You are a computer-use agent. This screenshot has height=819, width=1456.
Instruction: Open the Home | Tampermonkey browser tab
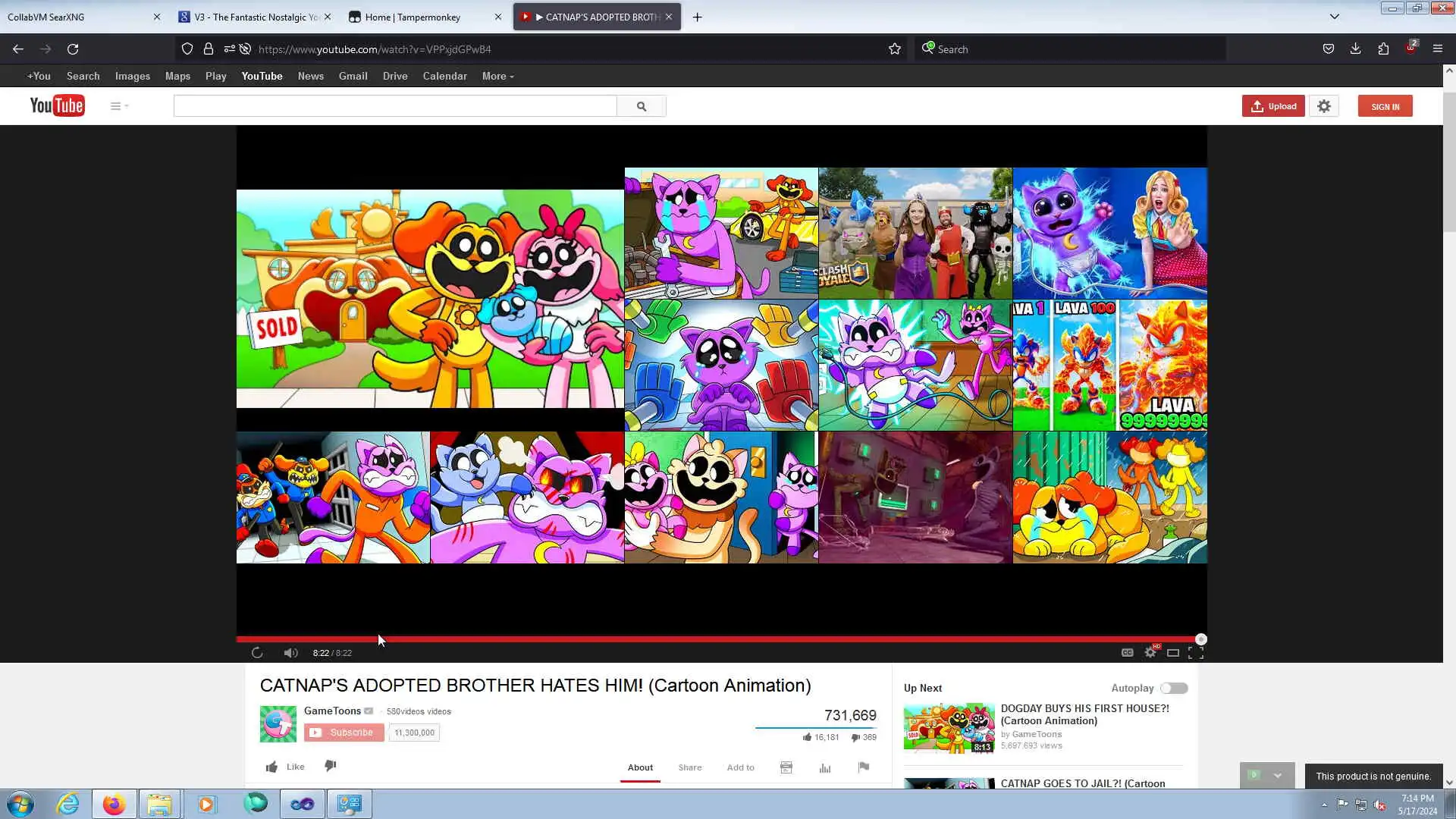413,17
